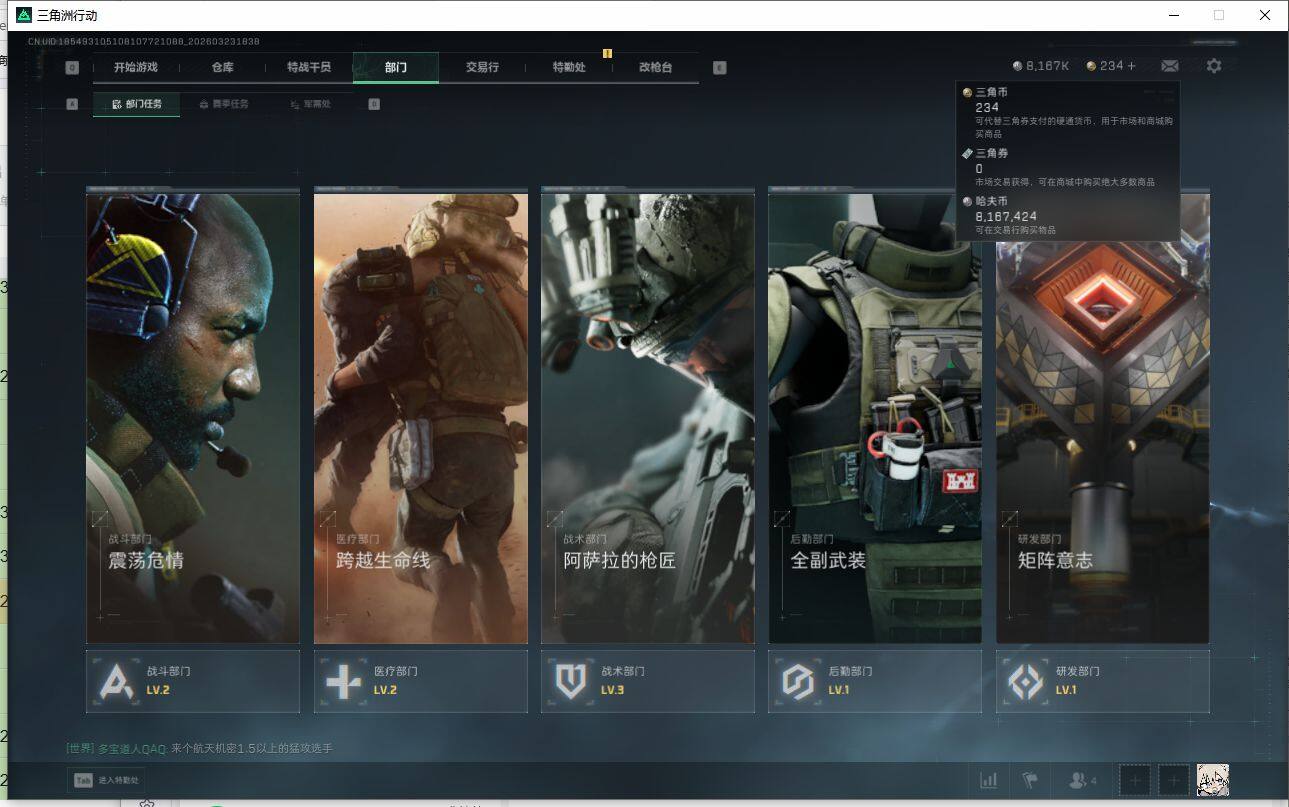1289x807 pixels.
Task: Click the 哈夫币 entry in currency tooltip
Action: click(1066, 215)
